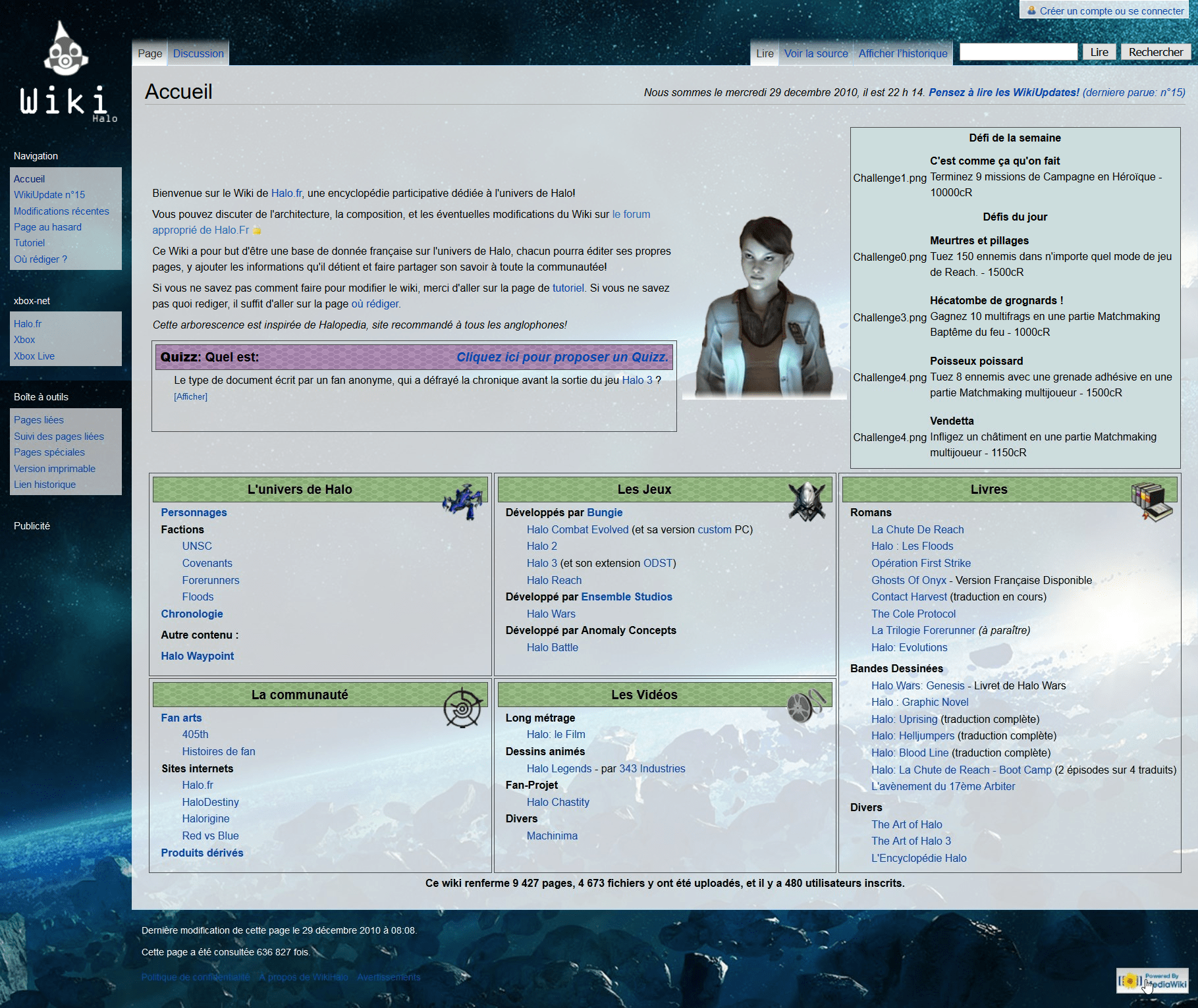
Task: Click the user icon beside Créer un compte
Action: click(x=1031, y=11)
